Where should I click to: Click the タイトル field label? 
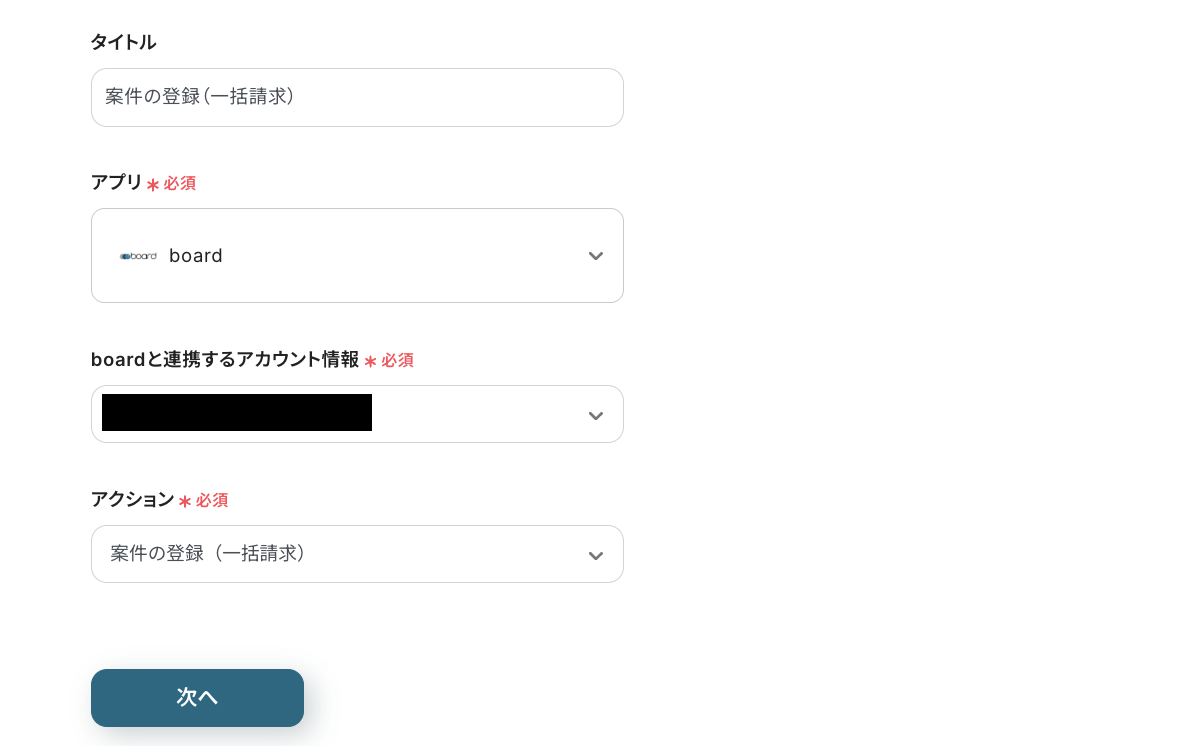coord(123,42)
